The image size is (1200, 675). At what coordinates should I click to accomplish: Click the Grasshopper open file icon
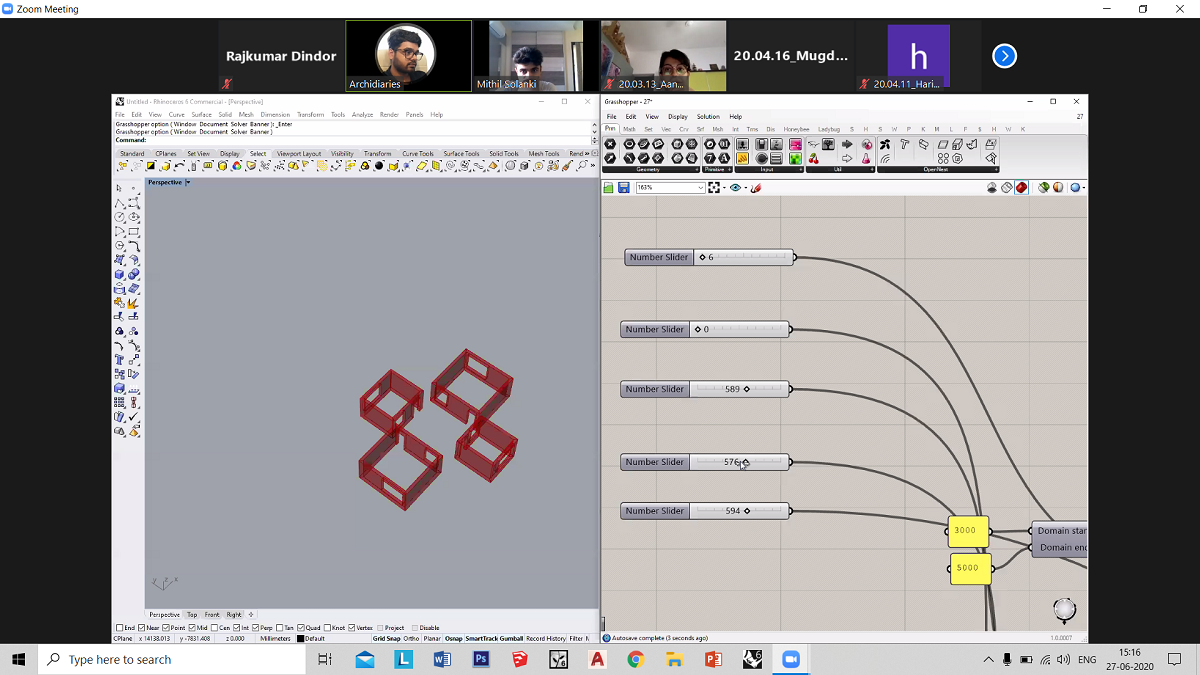coord(609,188)
